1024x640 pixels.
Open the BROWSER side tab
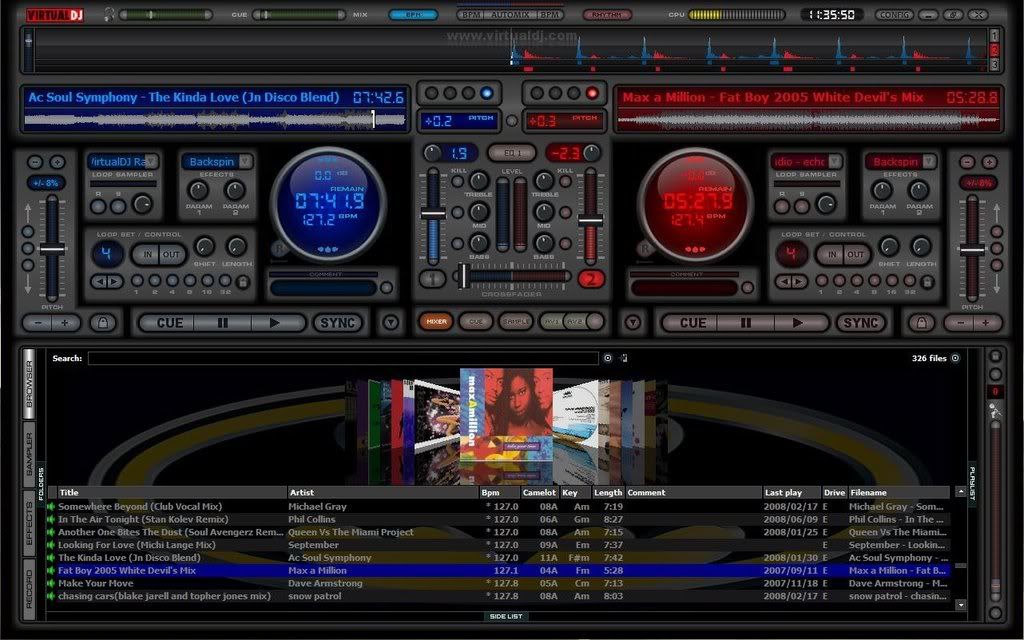29,383
